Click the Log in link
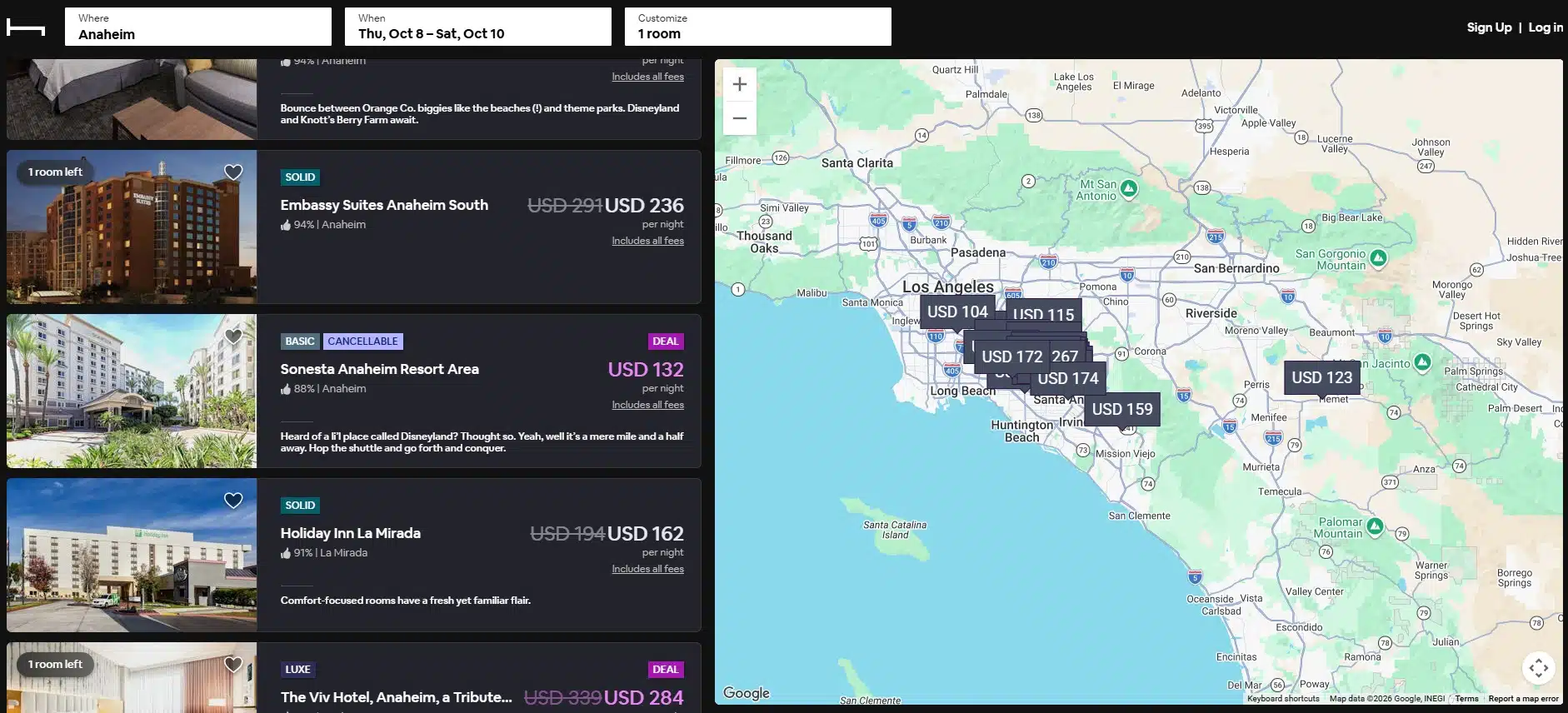Image resolution: width=1568 pixels, height=713 pixels. point(1546,27)
